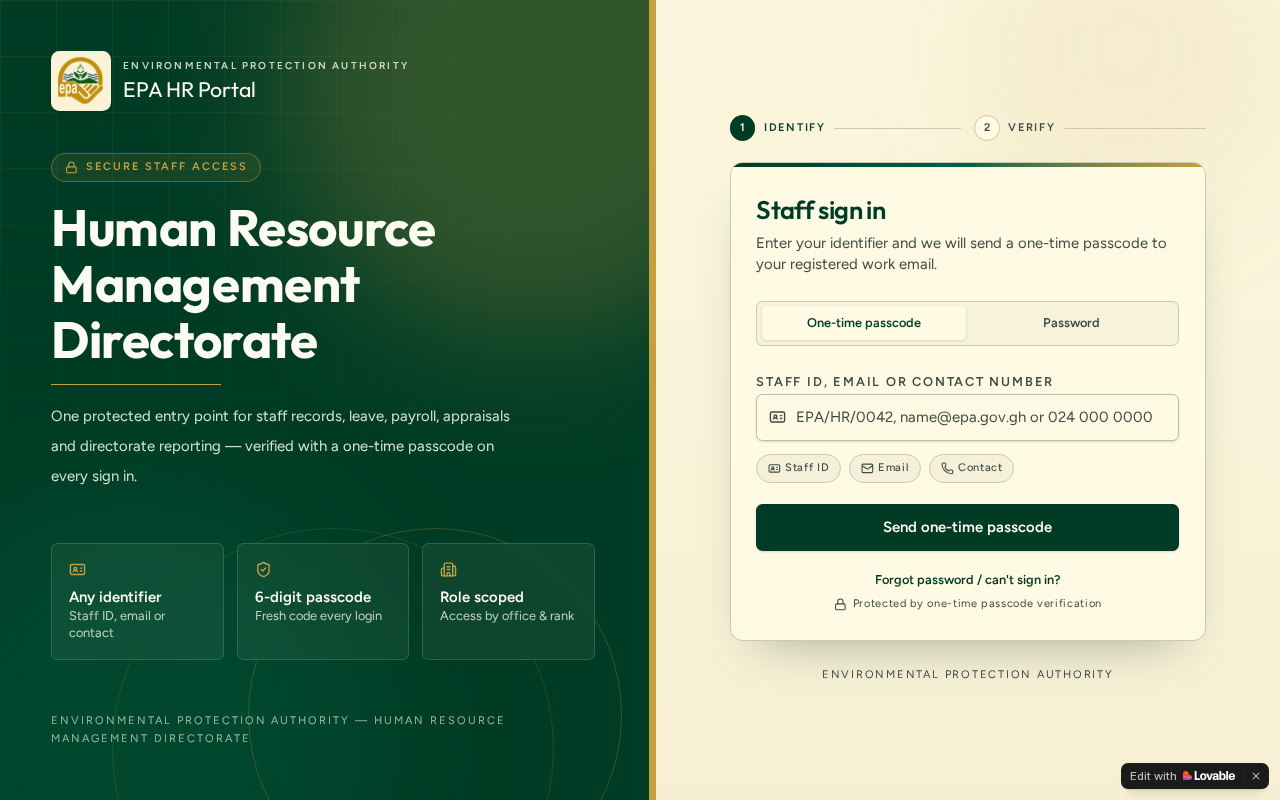1280x800 pixels.
Task: Click the Enter your identifier instruction text
Action: pyautogui.click(x=961, y=254)
